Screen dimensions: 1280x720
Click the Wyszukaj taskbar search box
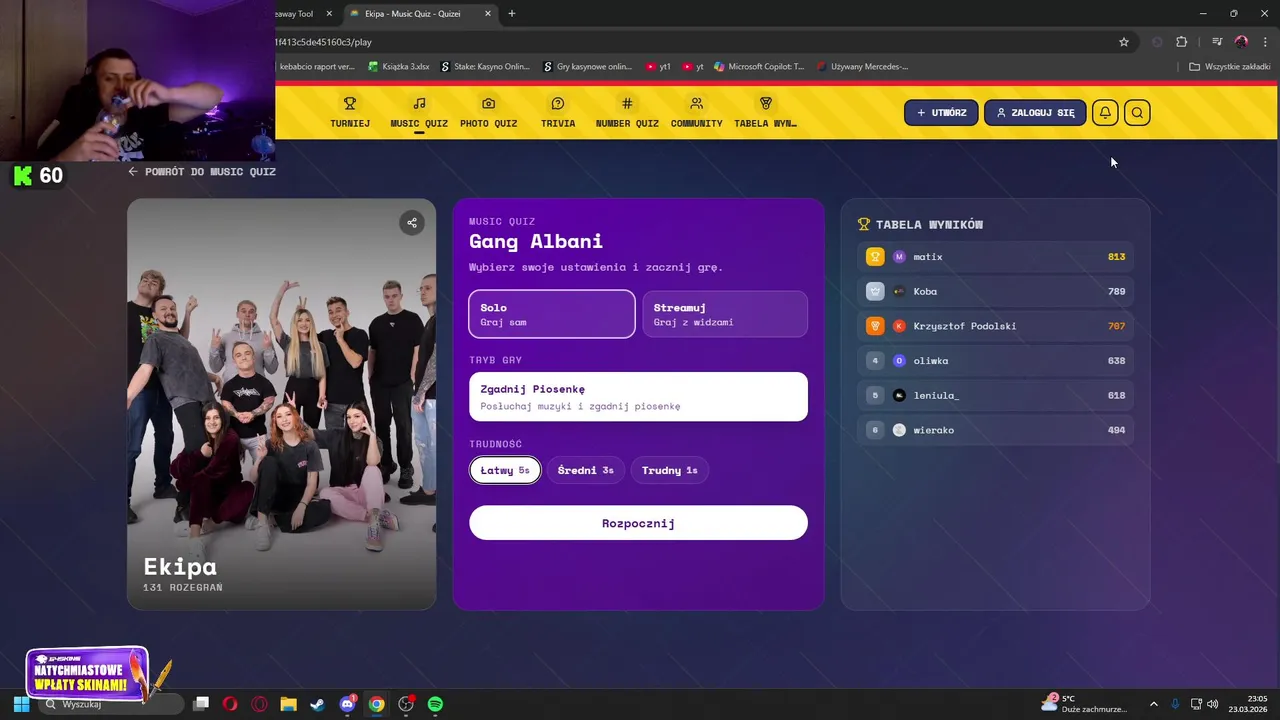pyautogui.click(x=111, y=704)
